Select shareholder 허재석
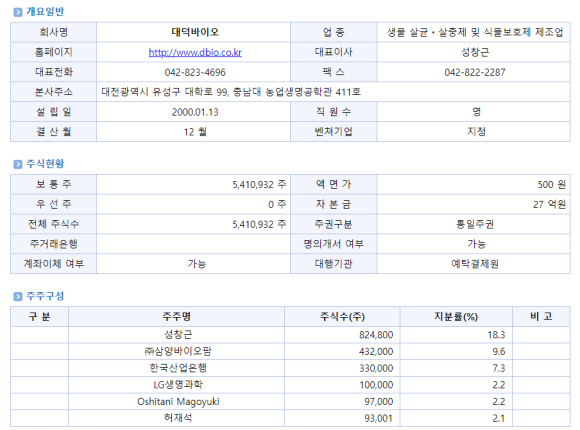Screen dimensions: 580x430 (178, 418)
